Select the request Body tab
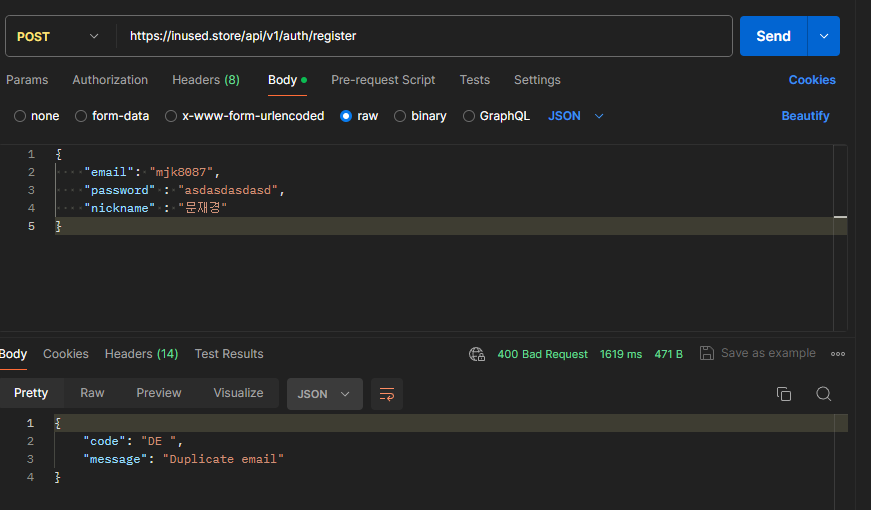This screenshot has width=871, height=510. tap(287, 80)
